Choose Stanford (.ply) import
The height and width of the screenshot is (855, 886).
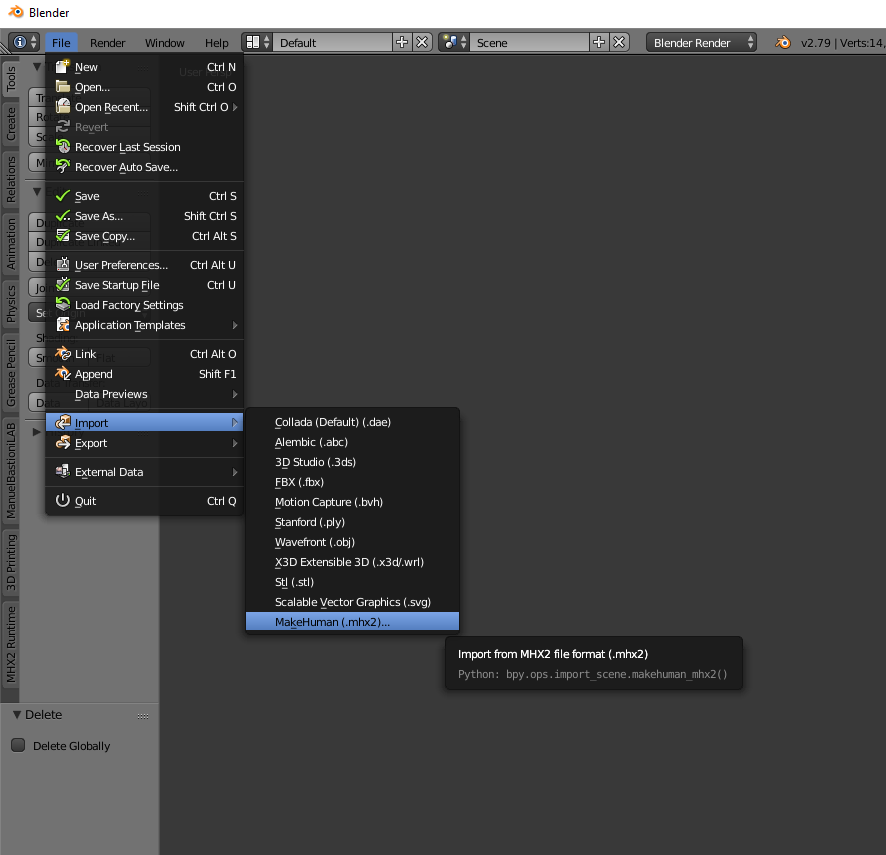(352, 522)
